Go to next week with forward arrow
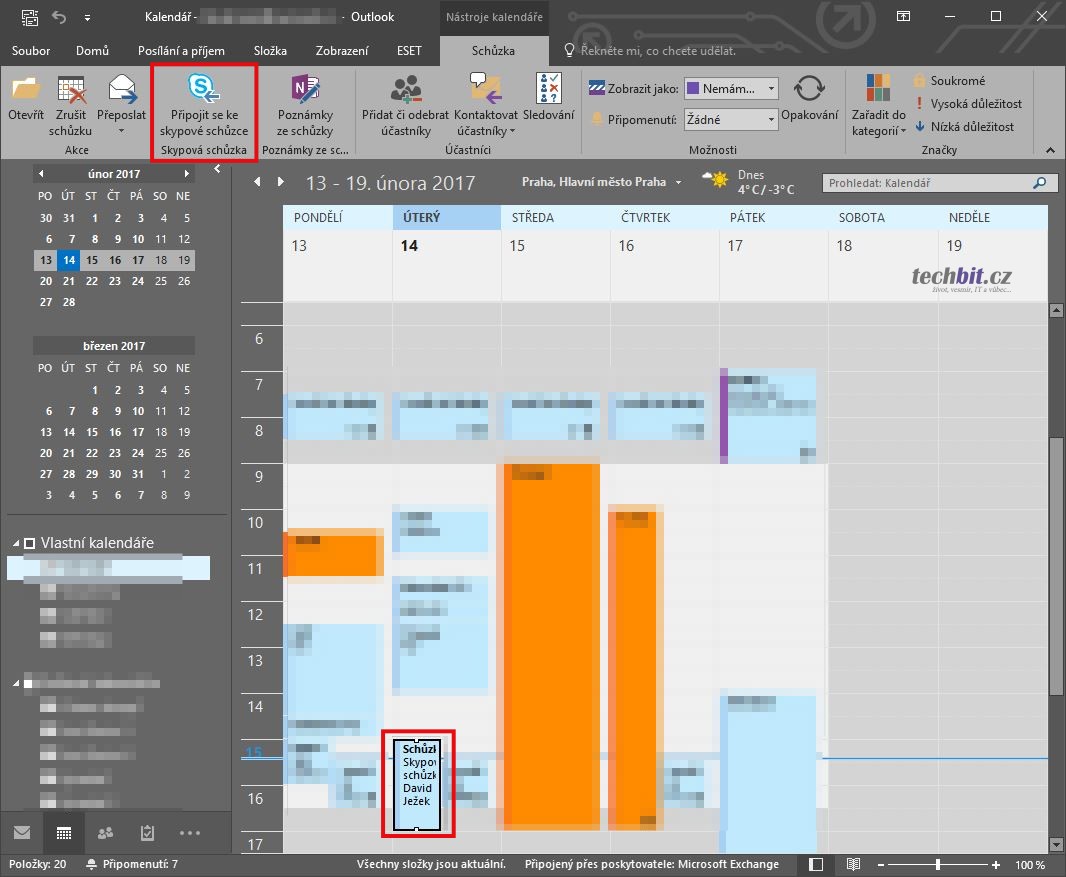The width and height of the screenshot is (1066, 877). tap(281, 182)
